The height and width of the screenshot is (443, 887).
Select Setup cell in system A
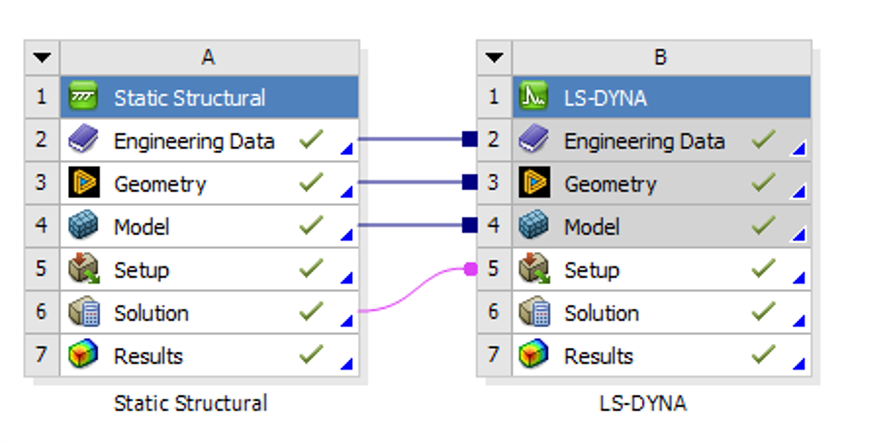(x=209, y=269)
